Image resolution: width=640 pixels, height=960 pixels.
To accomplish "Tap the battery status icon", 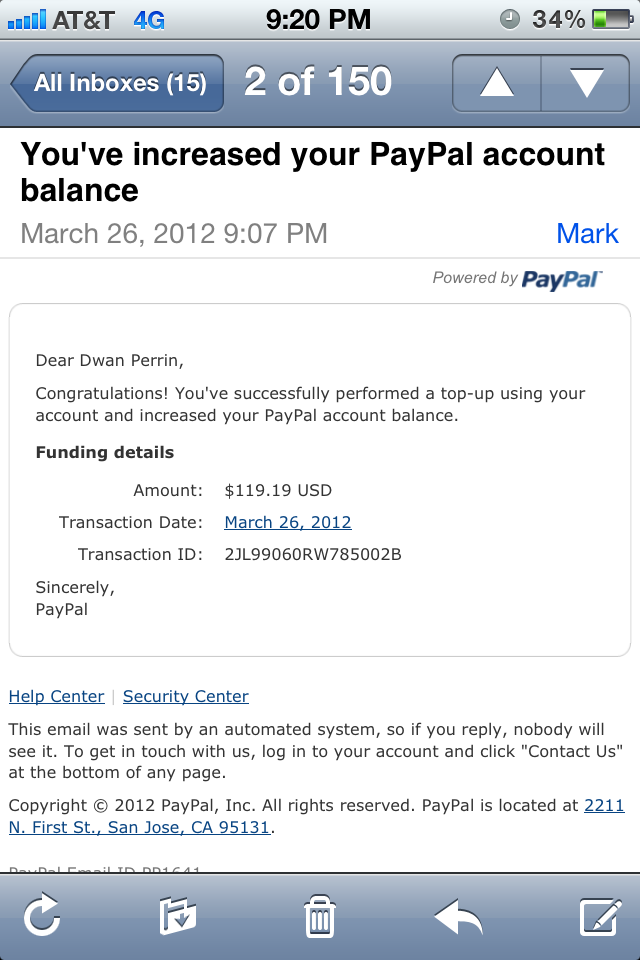I will click(x=612, y=19).
